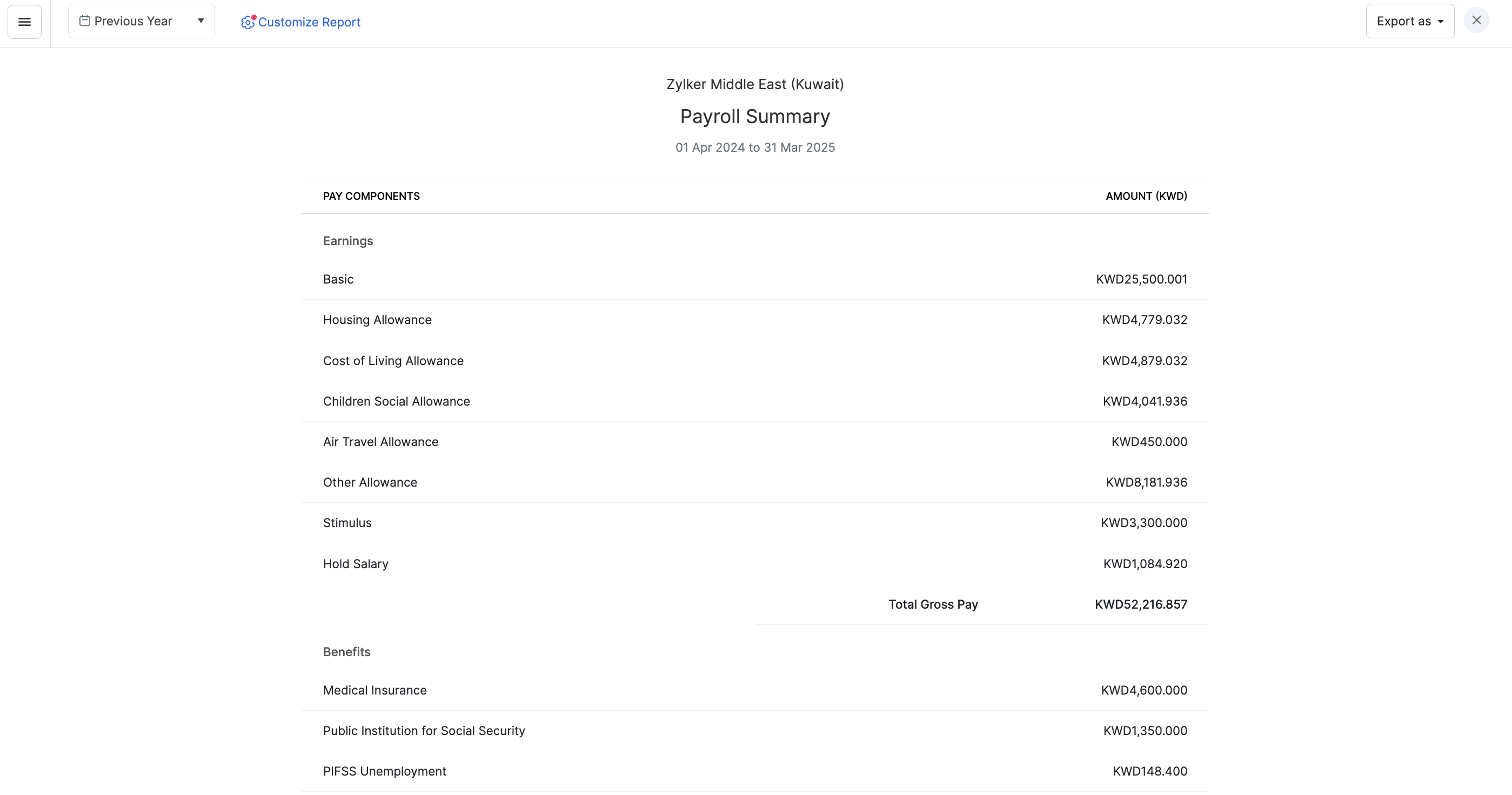Screen dimensions: 1512x795
Task: Click the calendar icon in date filter
Action: (84, 21)
